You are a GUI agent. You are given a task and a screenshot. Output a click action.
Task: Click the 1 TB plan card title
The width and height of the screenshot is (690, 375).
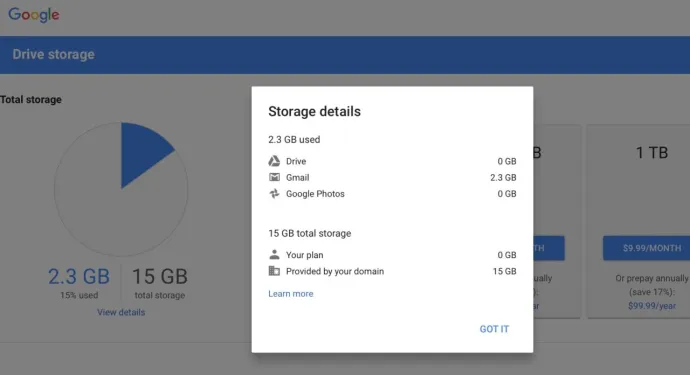point(652,153)
